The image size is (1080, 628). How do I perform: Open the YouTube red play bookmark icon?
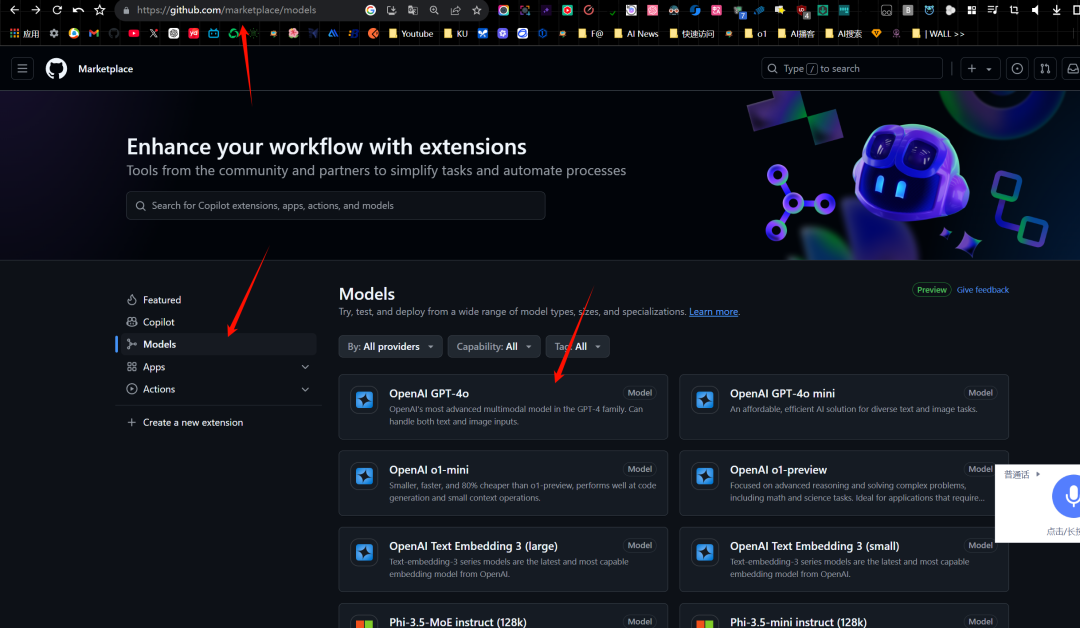134,33
